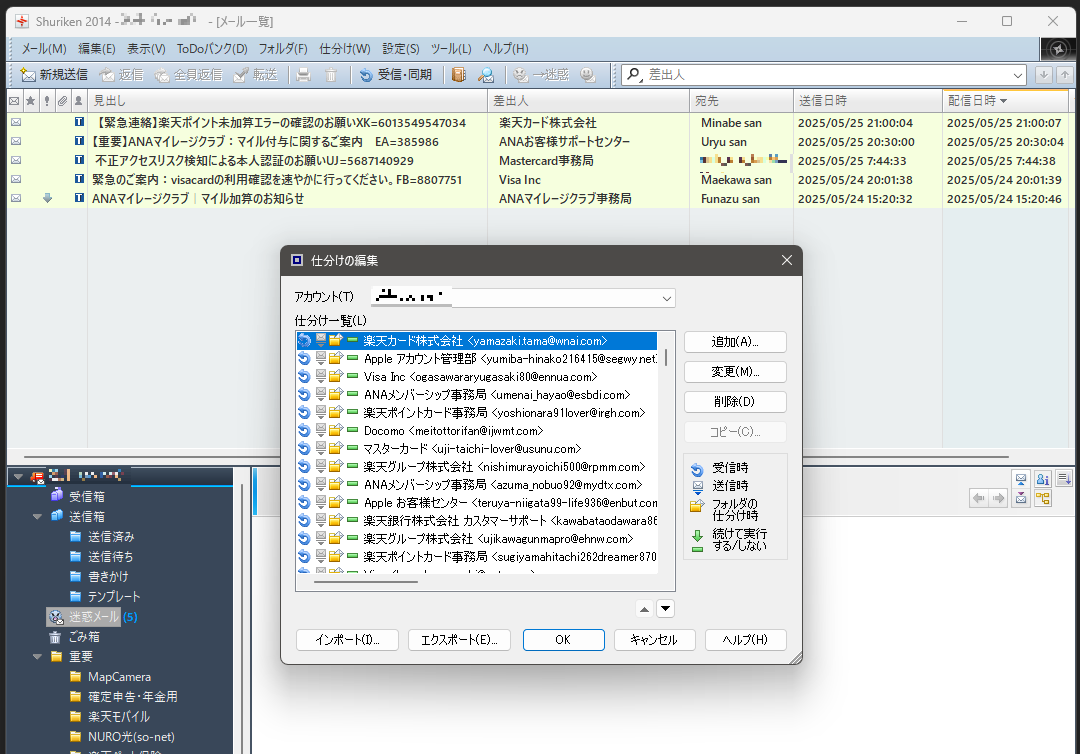Open the 差出人 search field dropdown arrow
Image resolution: width=1080 pixels, height=754 pixels.
pos(1017,75)
